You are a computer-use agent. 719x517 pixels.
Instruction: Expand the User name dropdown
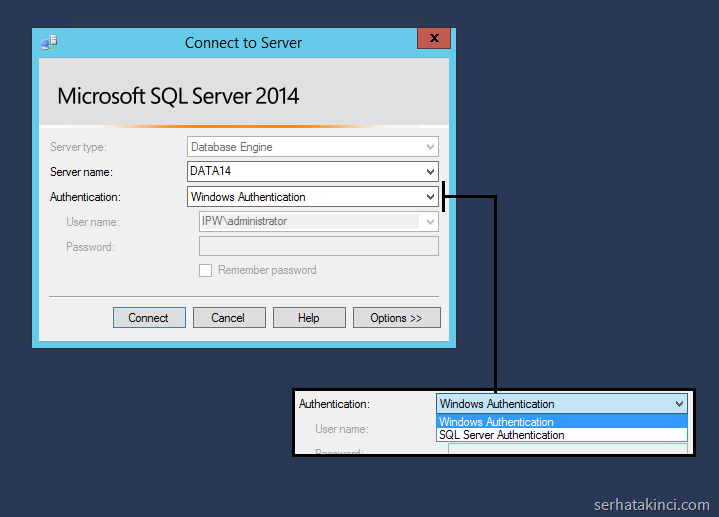430,222
